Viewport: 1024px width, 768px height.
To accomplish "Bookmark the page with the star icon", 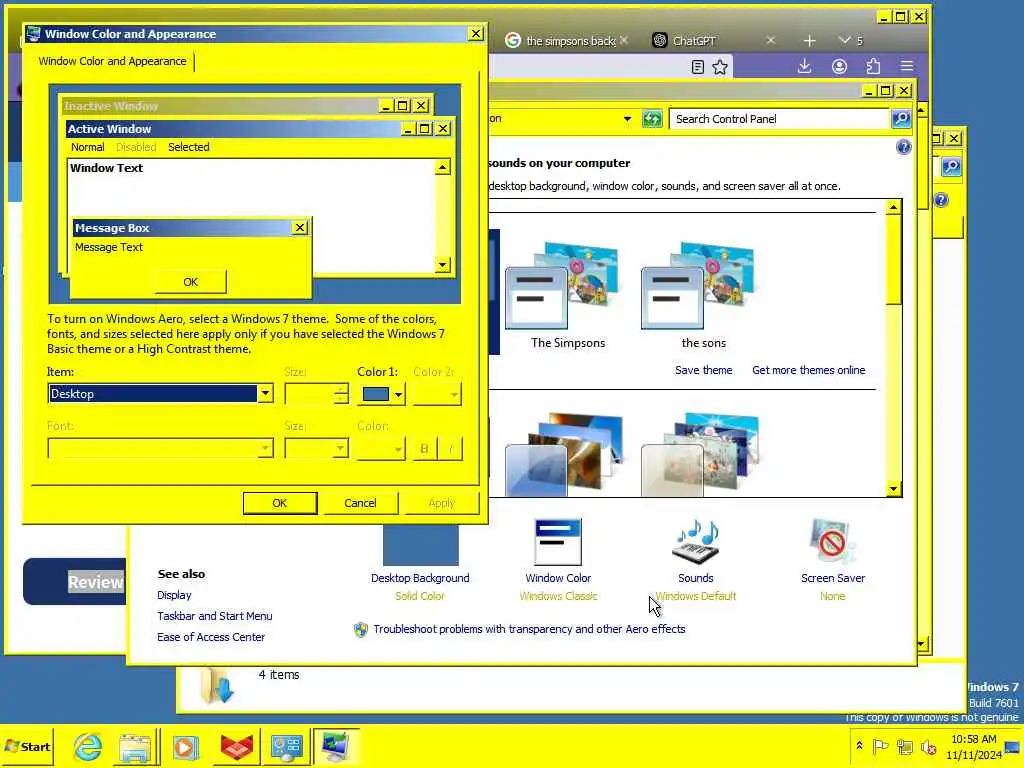I will pos(720,66).
